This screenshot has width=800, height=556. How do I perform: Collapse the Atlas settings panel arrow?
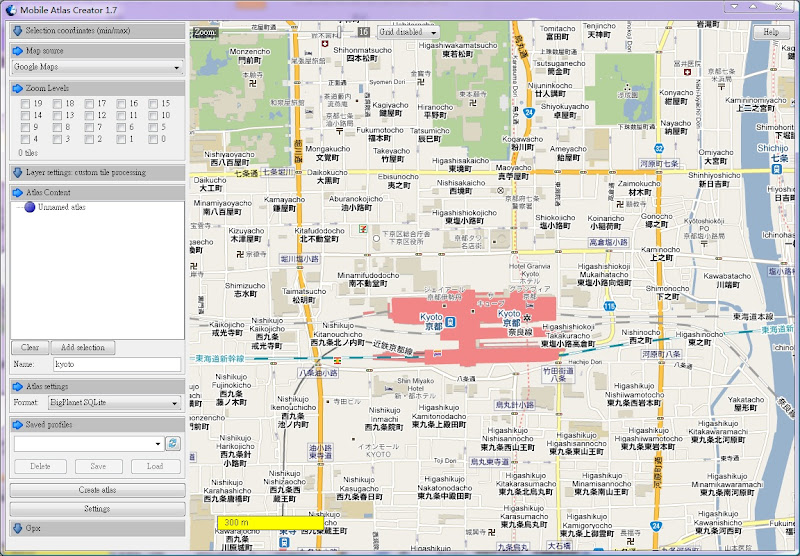coord(17,386)
